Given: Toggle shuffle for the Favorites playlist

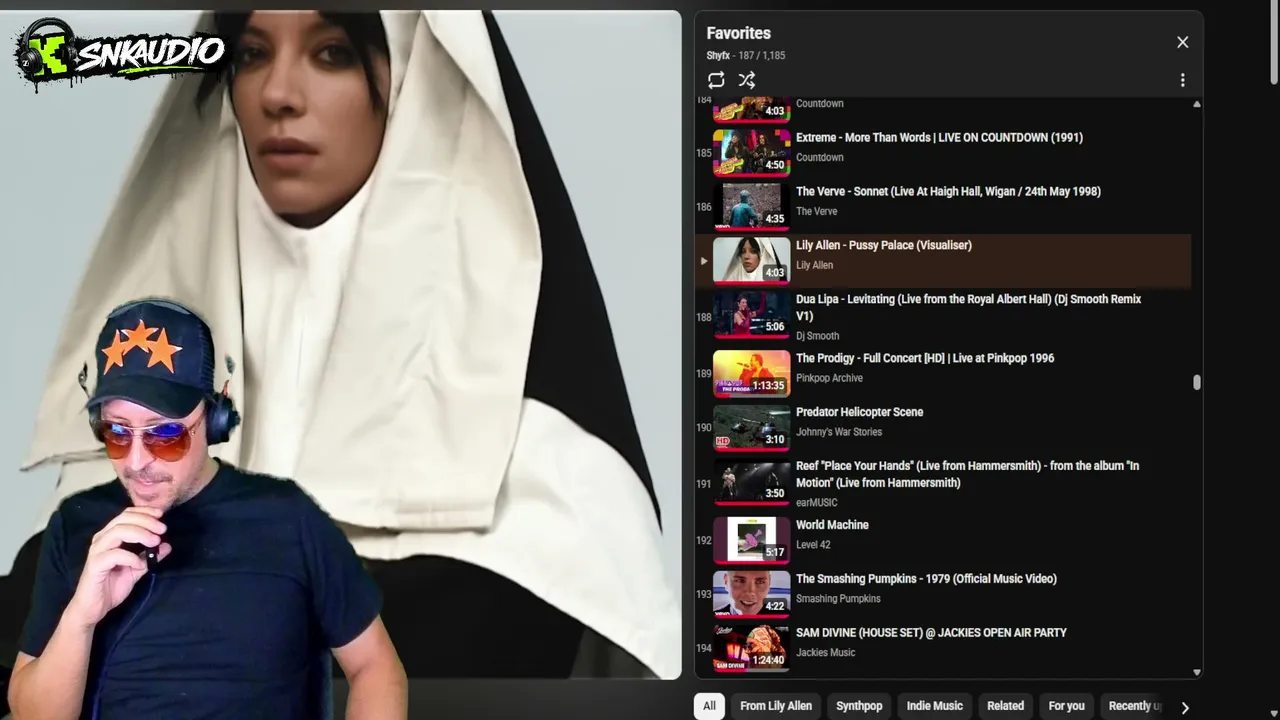Looking at the screenshot, I should click(747, 80).
